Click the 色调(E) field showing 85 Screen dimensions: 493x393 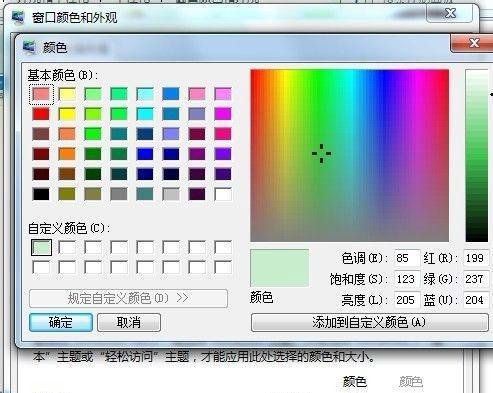click(x=407, y=258)
